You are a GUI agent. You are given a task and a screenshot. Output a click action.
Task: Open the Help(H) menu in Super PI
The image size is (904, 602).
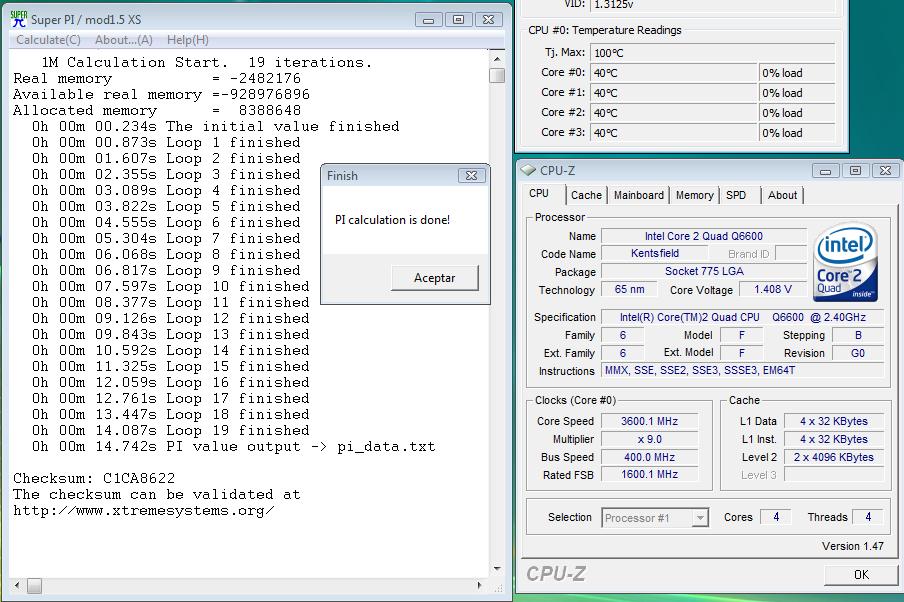[x=188, y=40]
